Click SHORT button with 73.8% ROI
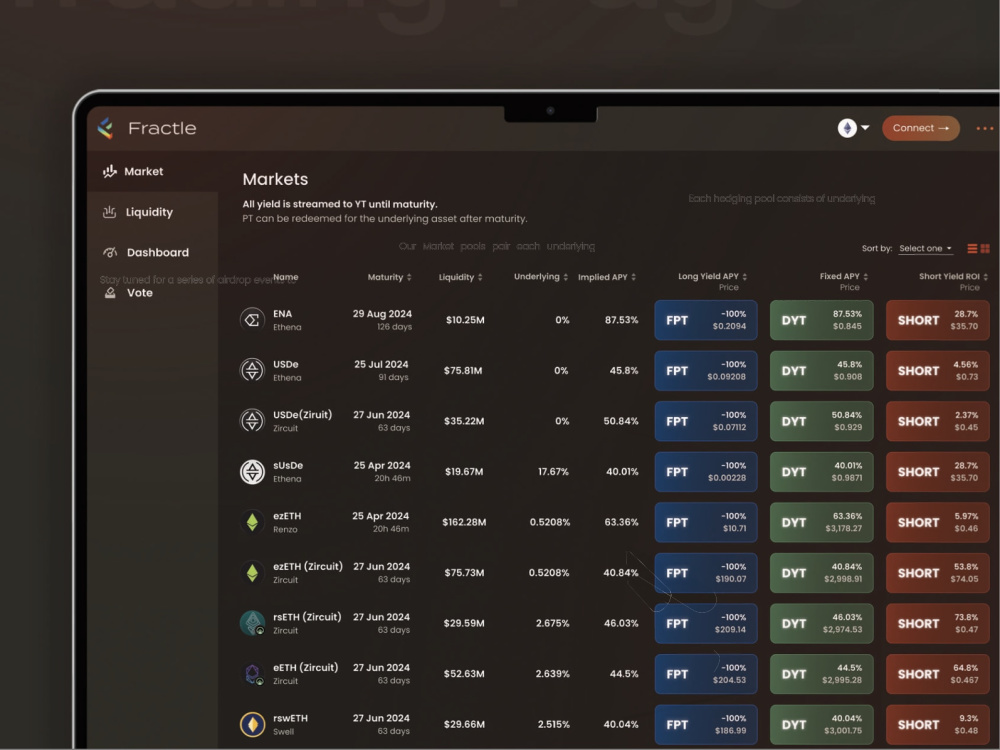This screenshot has height=750, width=1000. [x=938, y=623]
